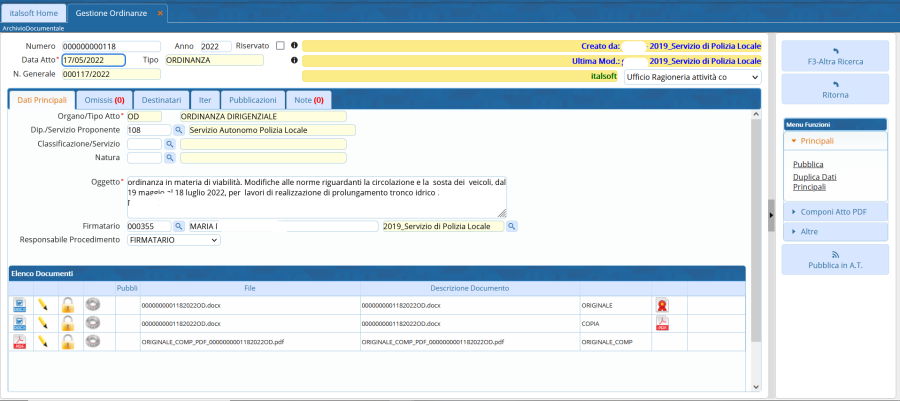Click the PDF icon in COPIA row
The width and height of the screenshot is (900, 401).
(661, 323)
